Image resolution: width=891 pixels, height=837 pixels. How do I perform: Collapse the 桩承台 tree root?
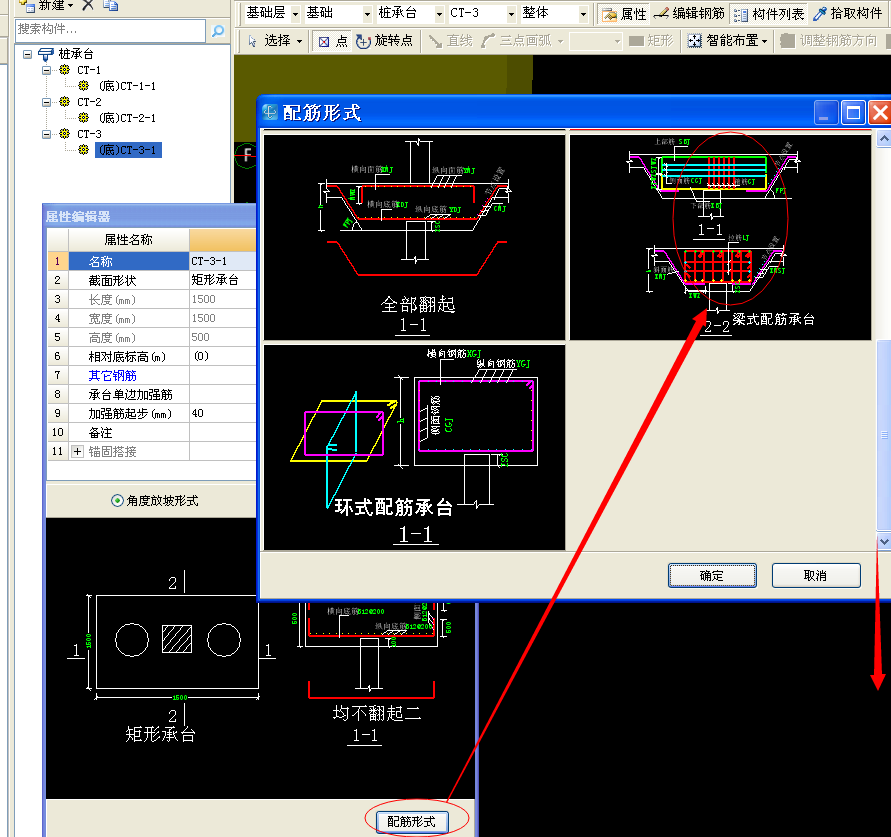27,54
